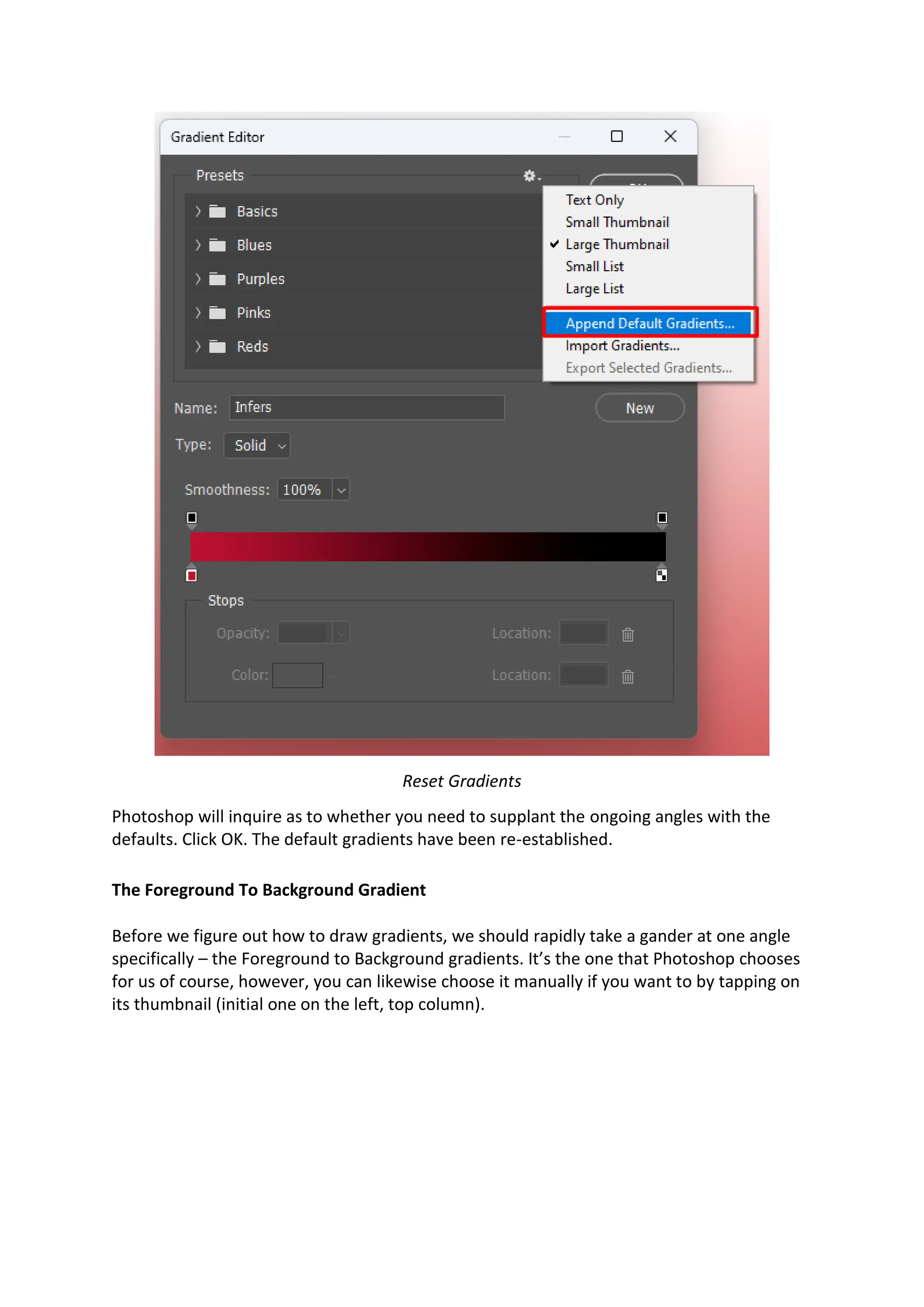Click the Basics folder icon
Viewport: 924px width, 1307px height.
[x=217, y=212]
